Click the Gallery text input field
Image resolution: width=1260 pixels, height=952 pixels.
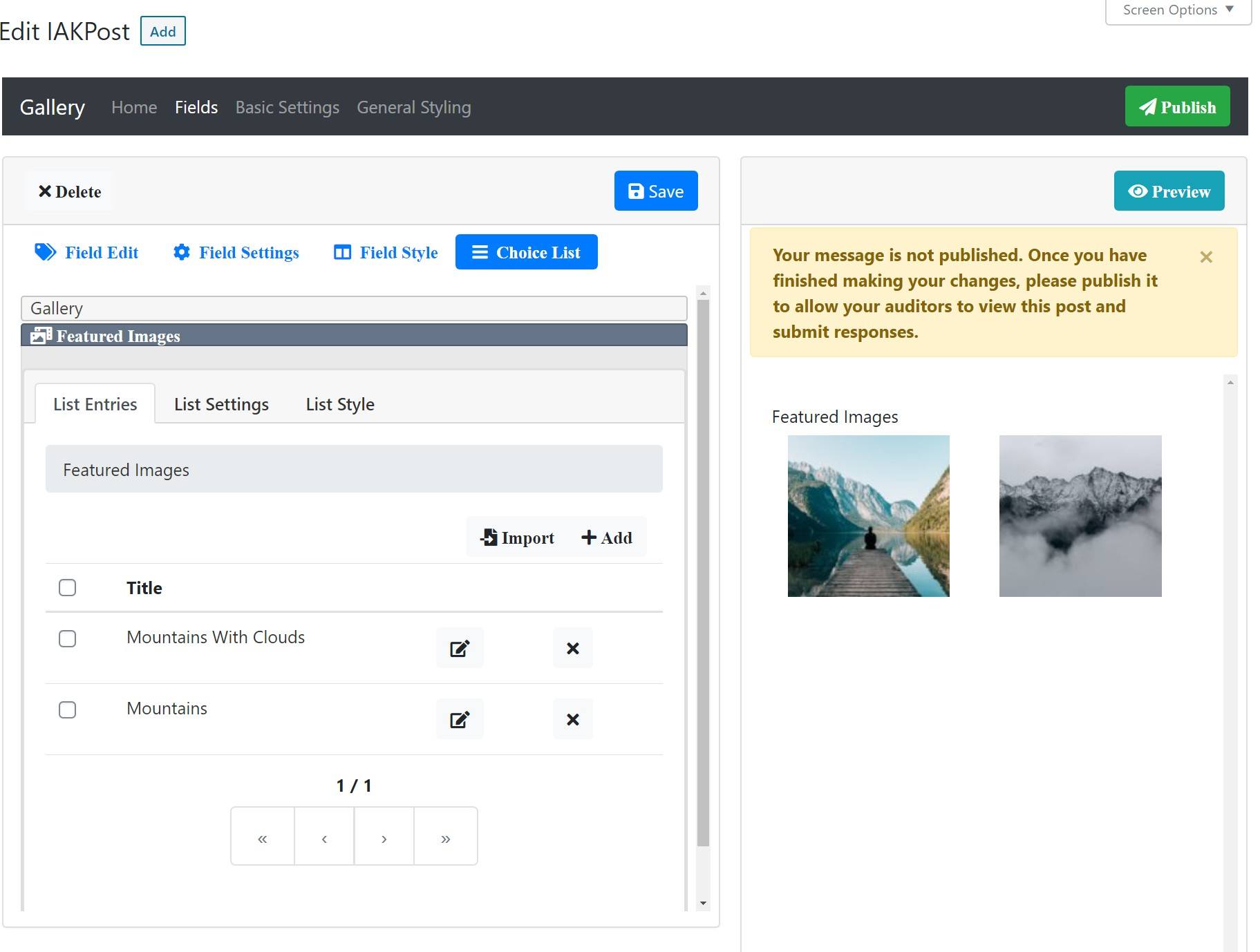coord(354,308)
